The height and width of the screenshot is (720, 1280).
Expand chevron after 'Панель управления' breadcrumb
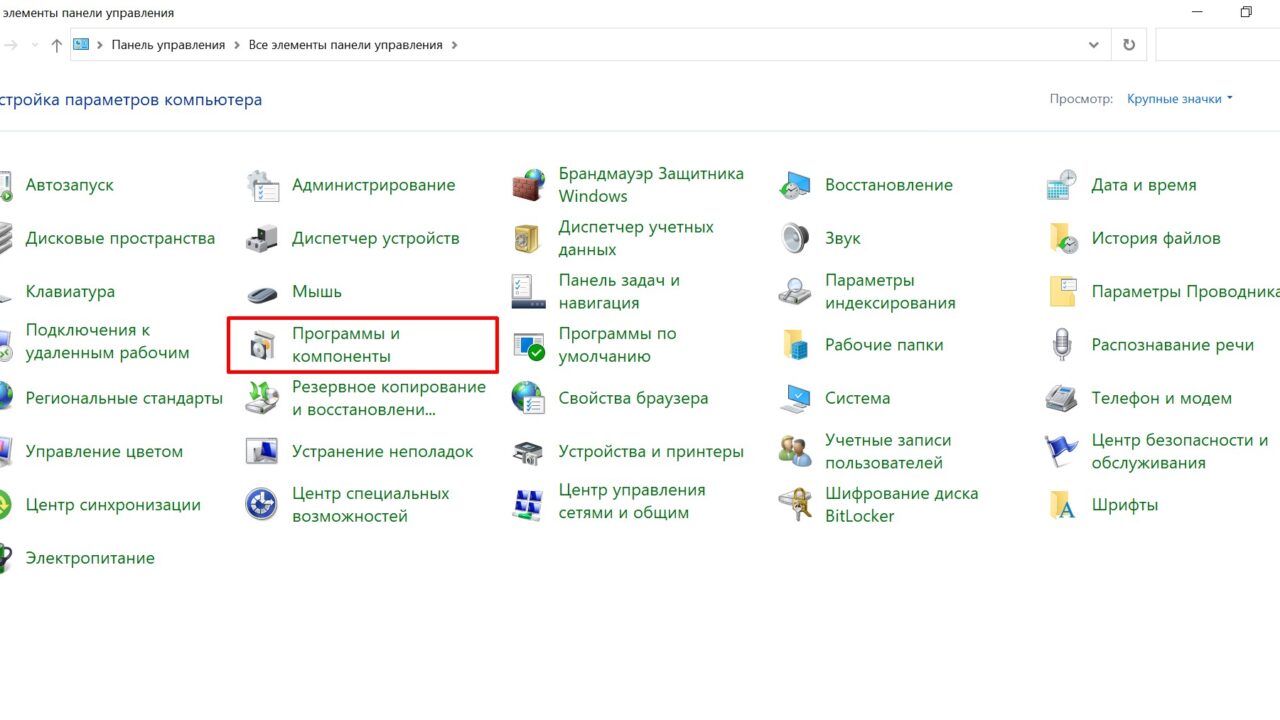coord(237,45)
